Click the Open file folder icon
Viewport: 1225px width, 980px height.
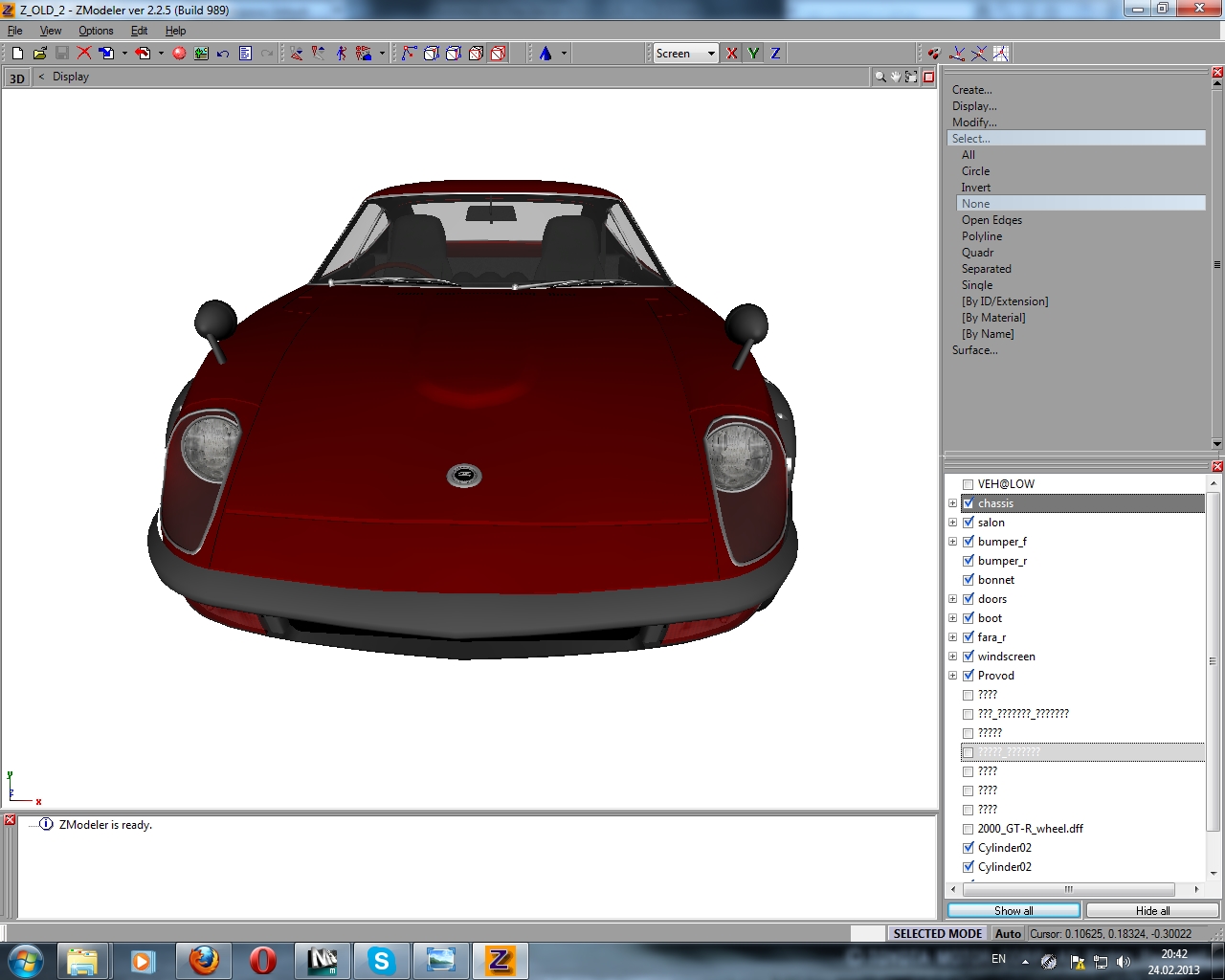coord(39,54)
